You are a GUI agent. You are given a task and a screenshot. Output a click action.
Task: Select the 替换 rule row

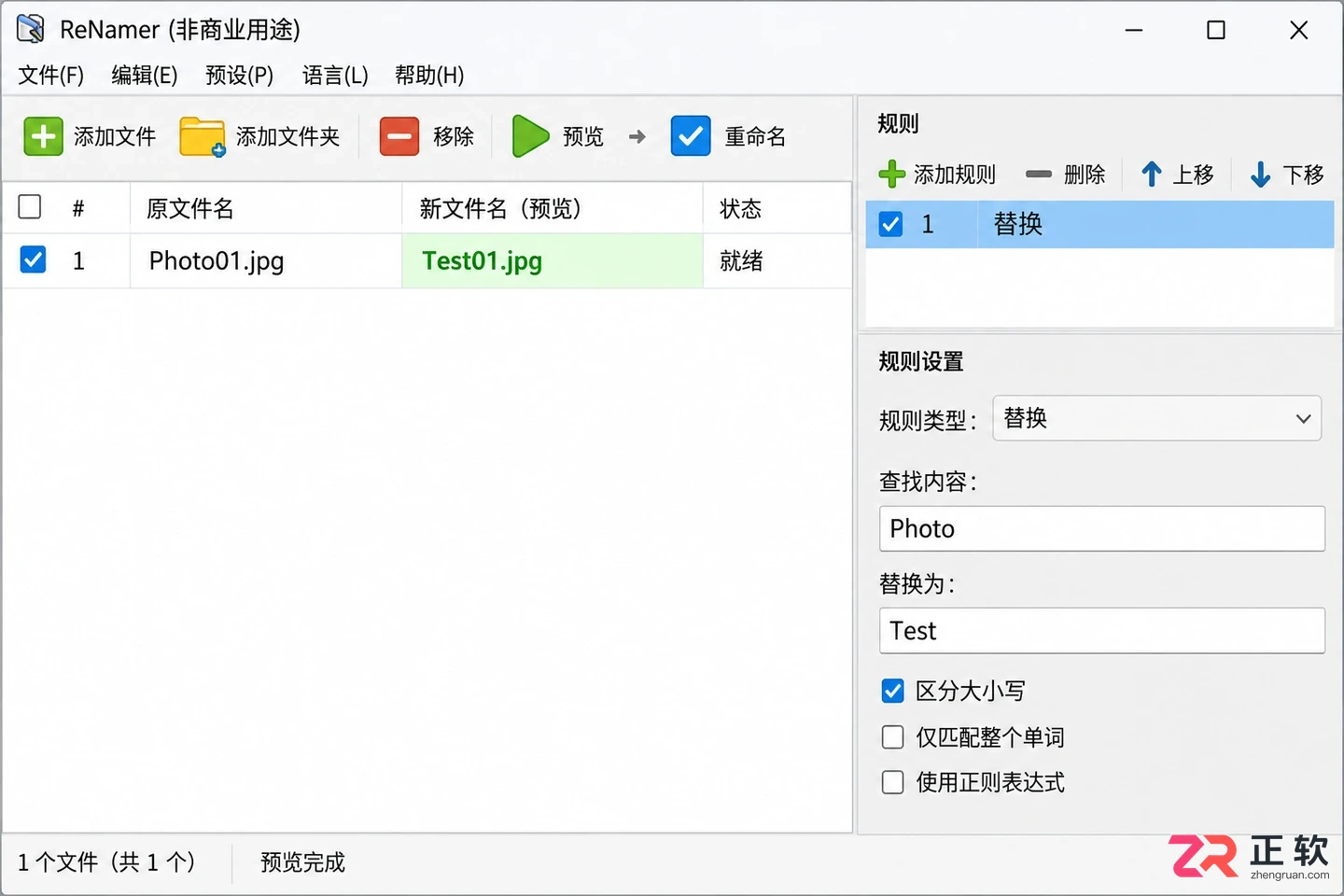pos(1099,224)
